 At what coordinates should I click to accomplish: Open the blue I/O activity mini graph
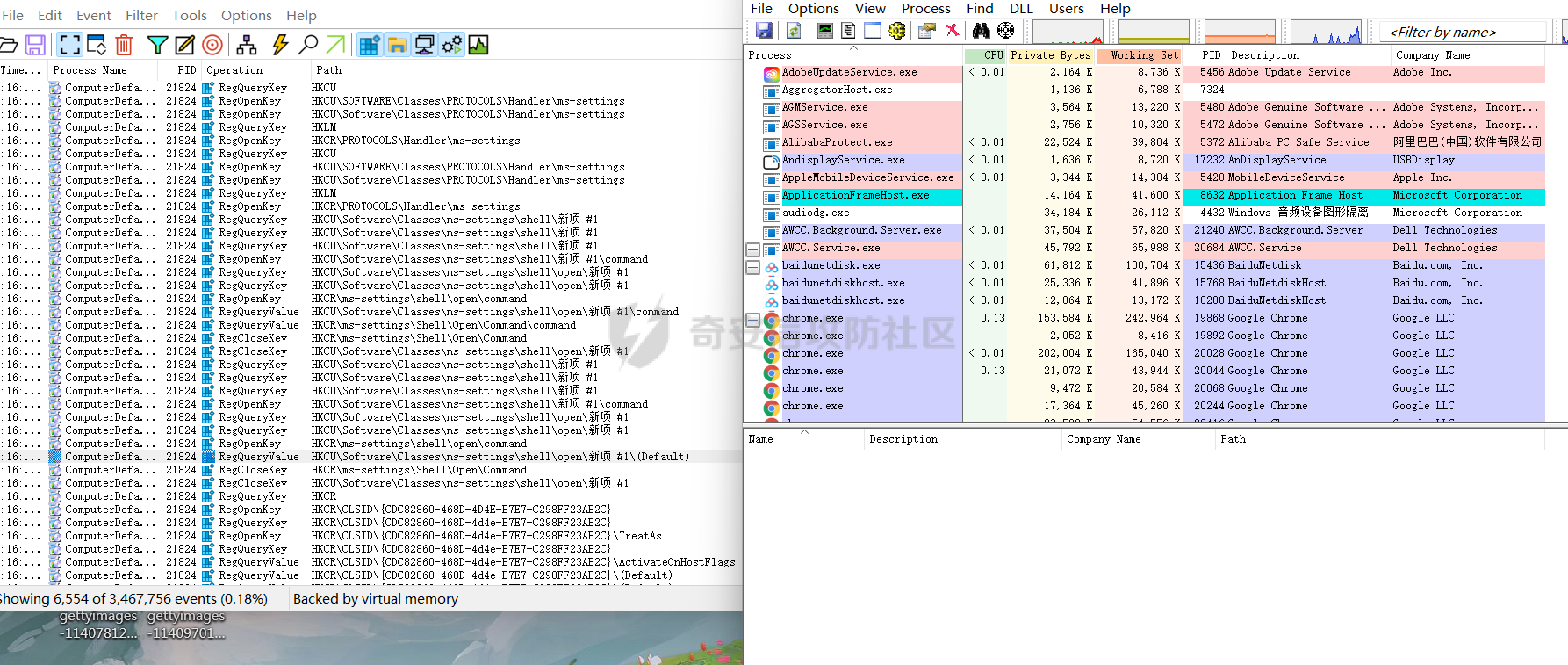[1326, 32]
